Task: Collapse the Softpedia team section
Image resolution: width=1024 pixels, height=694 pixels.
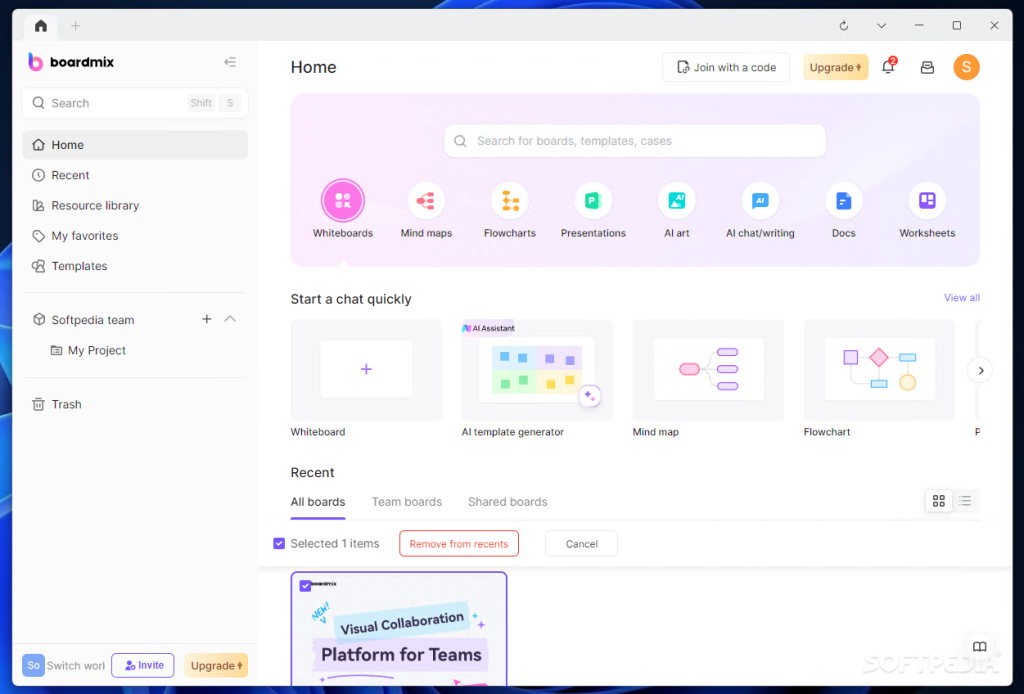Action: pyautogui.click(x=230, y=319)
